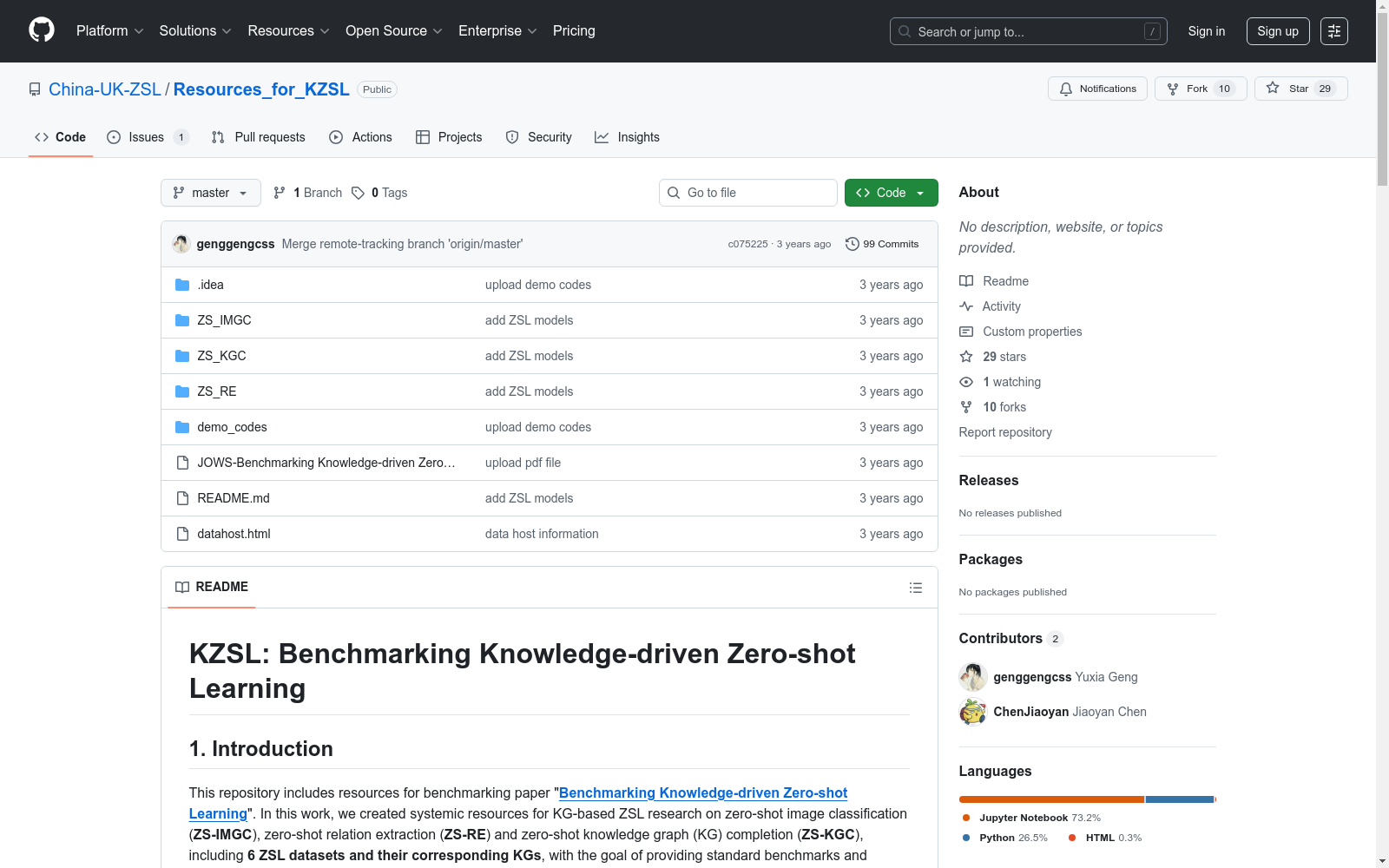Click the README.md file icon
Image resolution: width=1389 pixels, height=868 pixels.
(182, 498)
